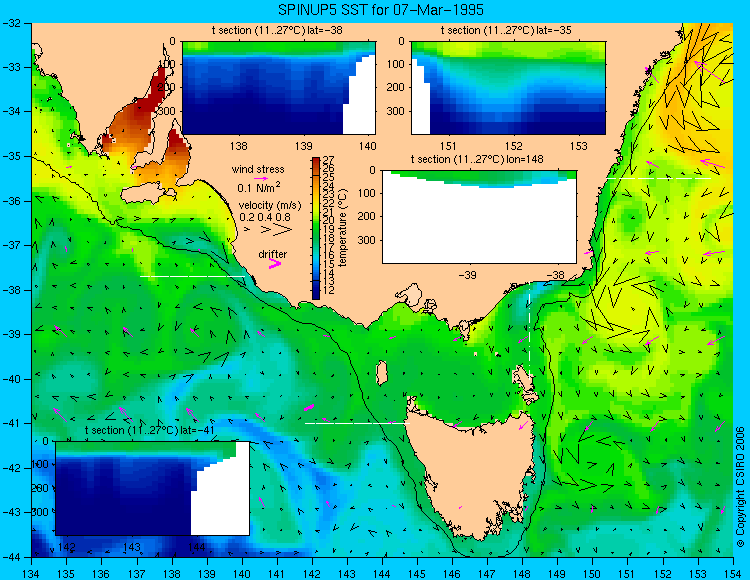The image size is (750, 580).
Task: Click the 150 longitude axis label
Action: point(593,573)
